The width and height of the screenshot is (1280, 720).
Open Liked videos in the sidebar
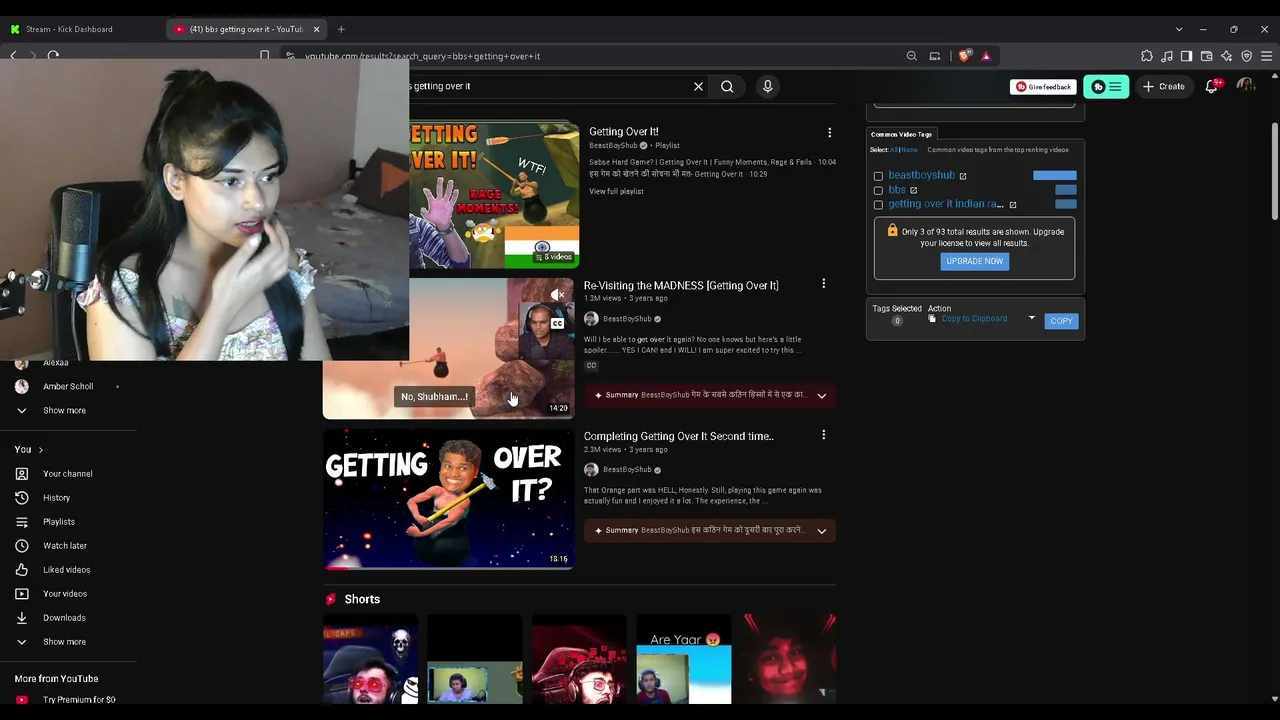66,569
